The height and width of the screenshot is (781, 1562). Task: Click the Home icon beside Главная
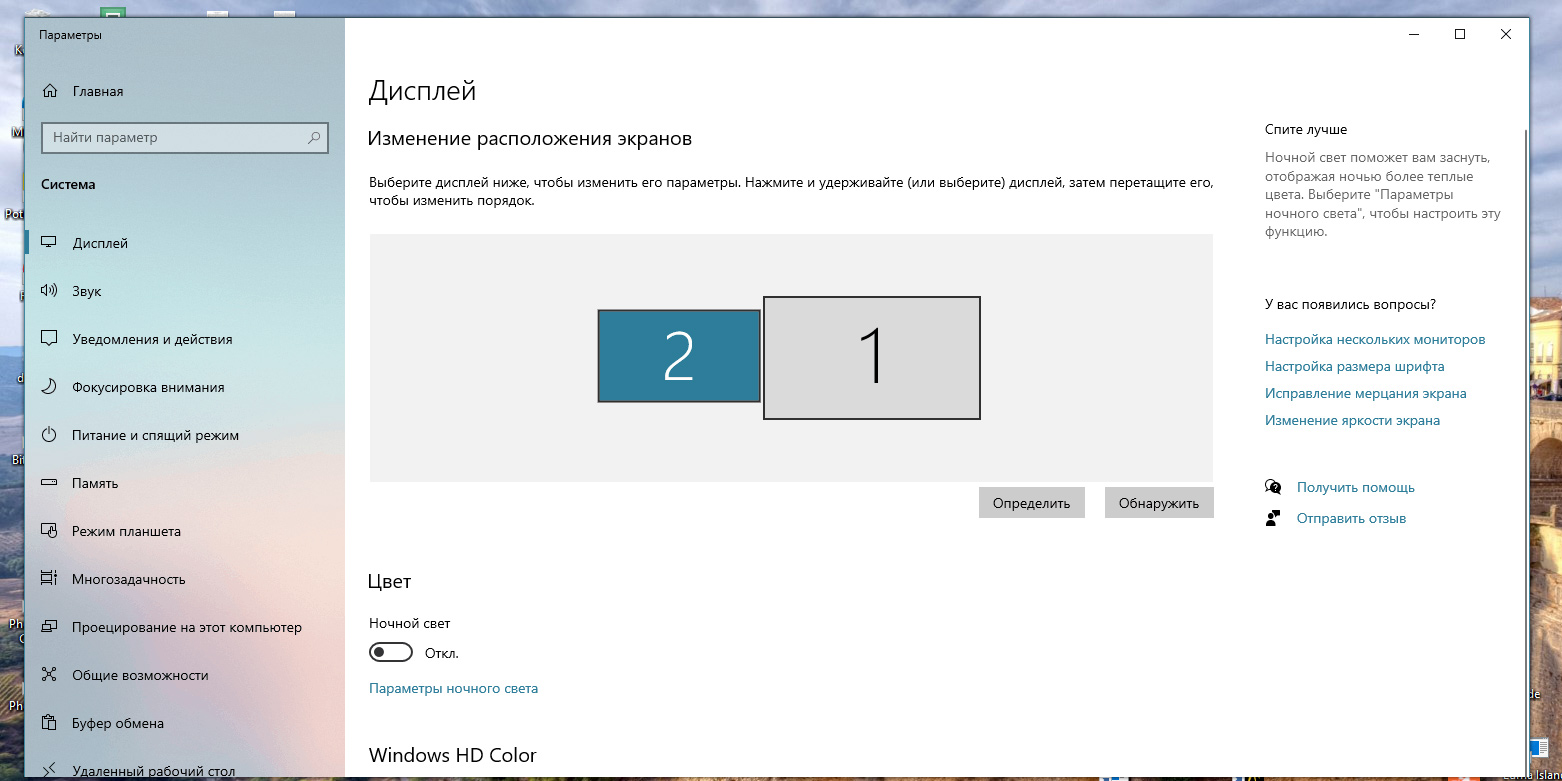[x=49, y=91]
